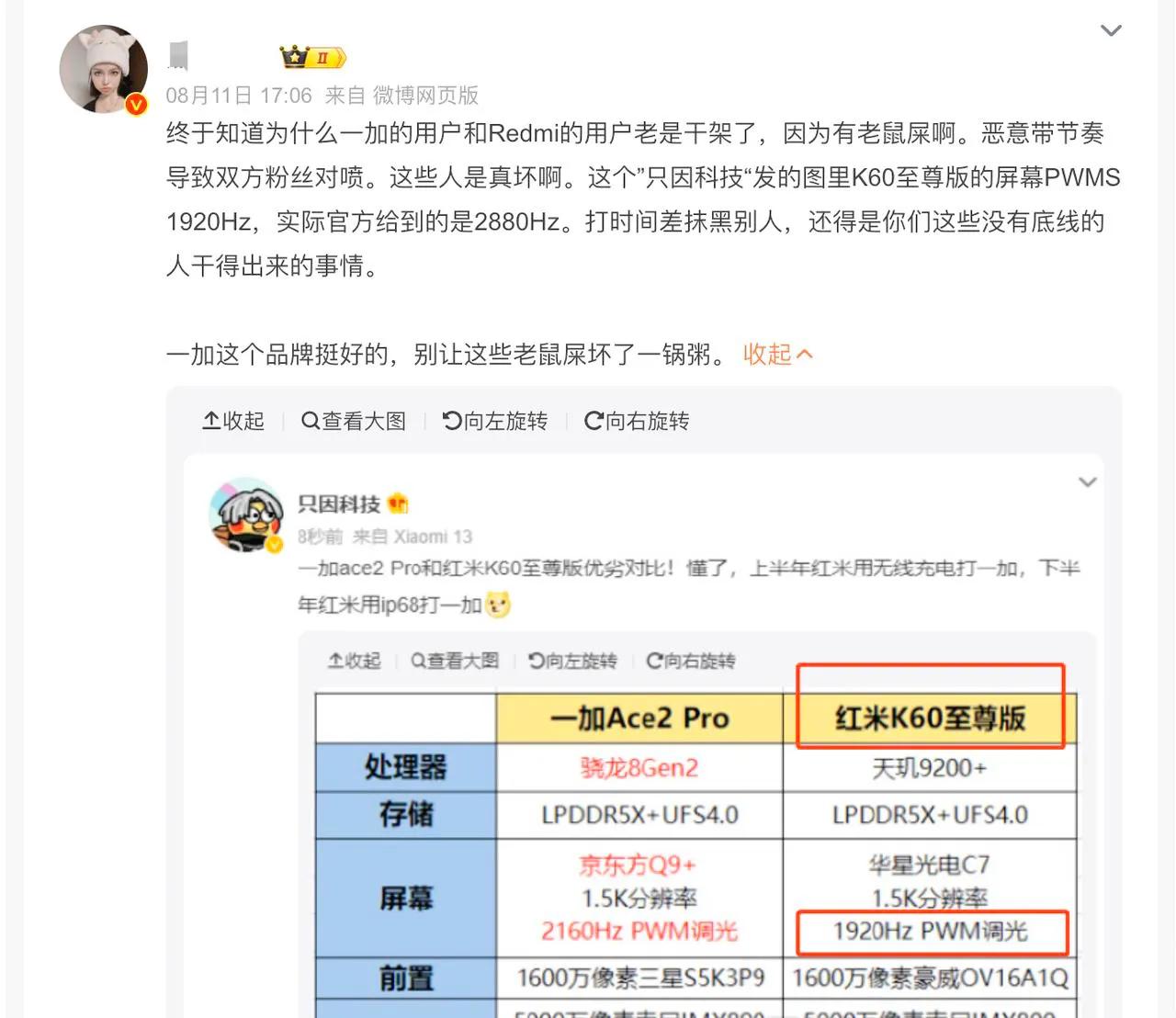Click the inner 向左旋转 in embedded screenshot
Screen dimensions: 1176x1018
[x=572, y=661]
